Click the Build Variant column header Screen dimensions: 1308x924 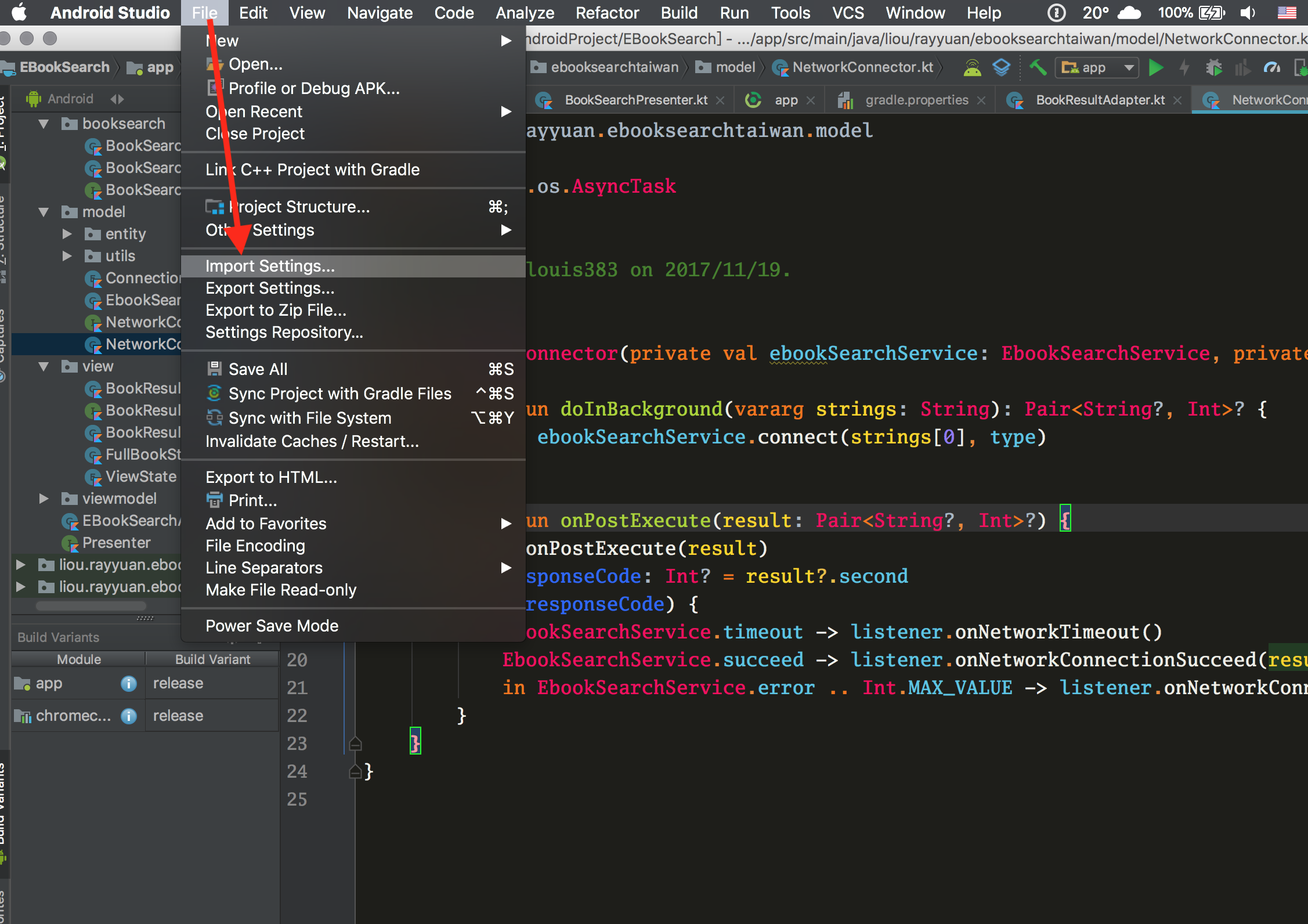coord(212,659)
